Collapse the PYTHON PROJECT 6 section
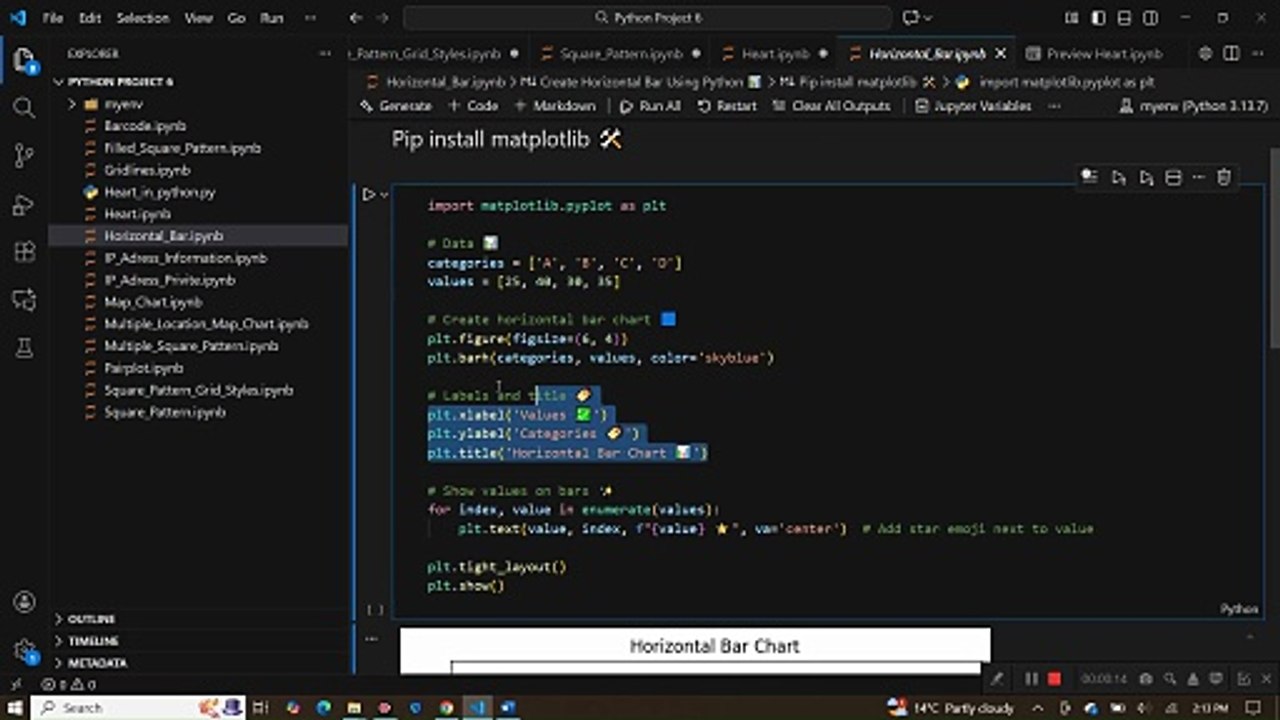 click(x=60, y=82)
